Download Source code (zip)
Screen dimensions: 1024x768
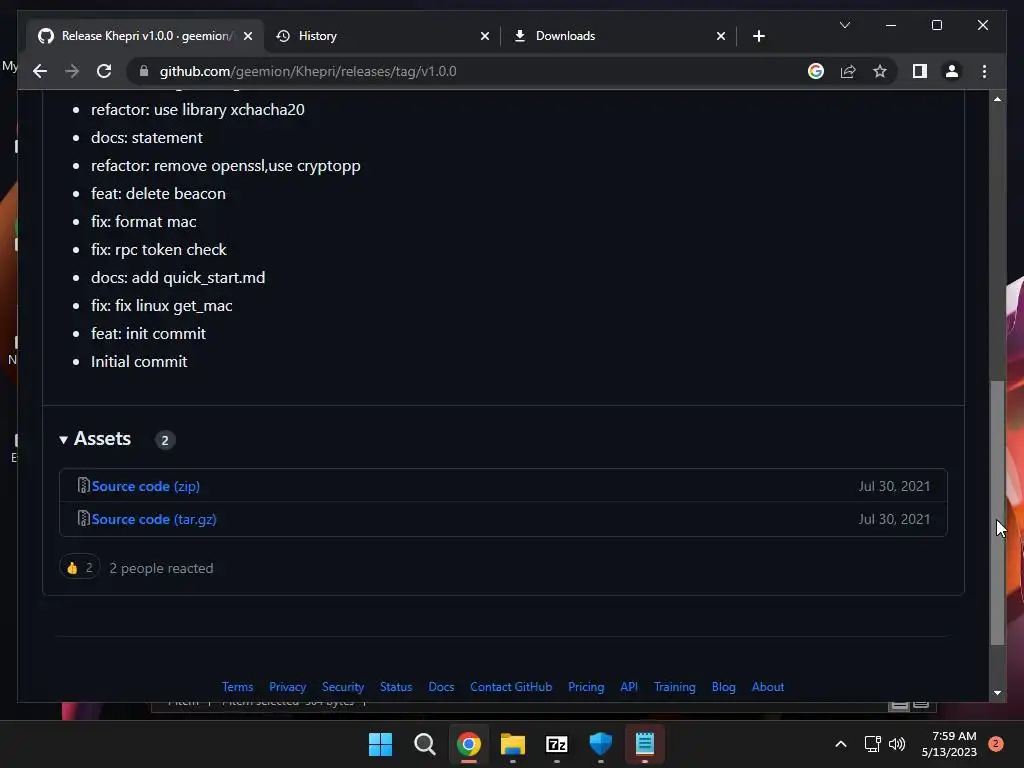click(146, 486)
